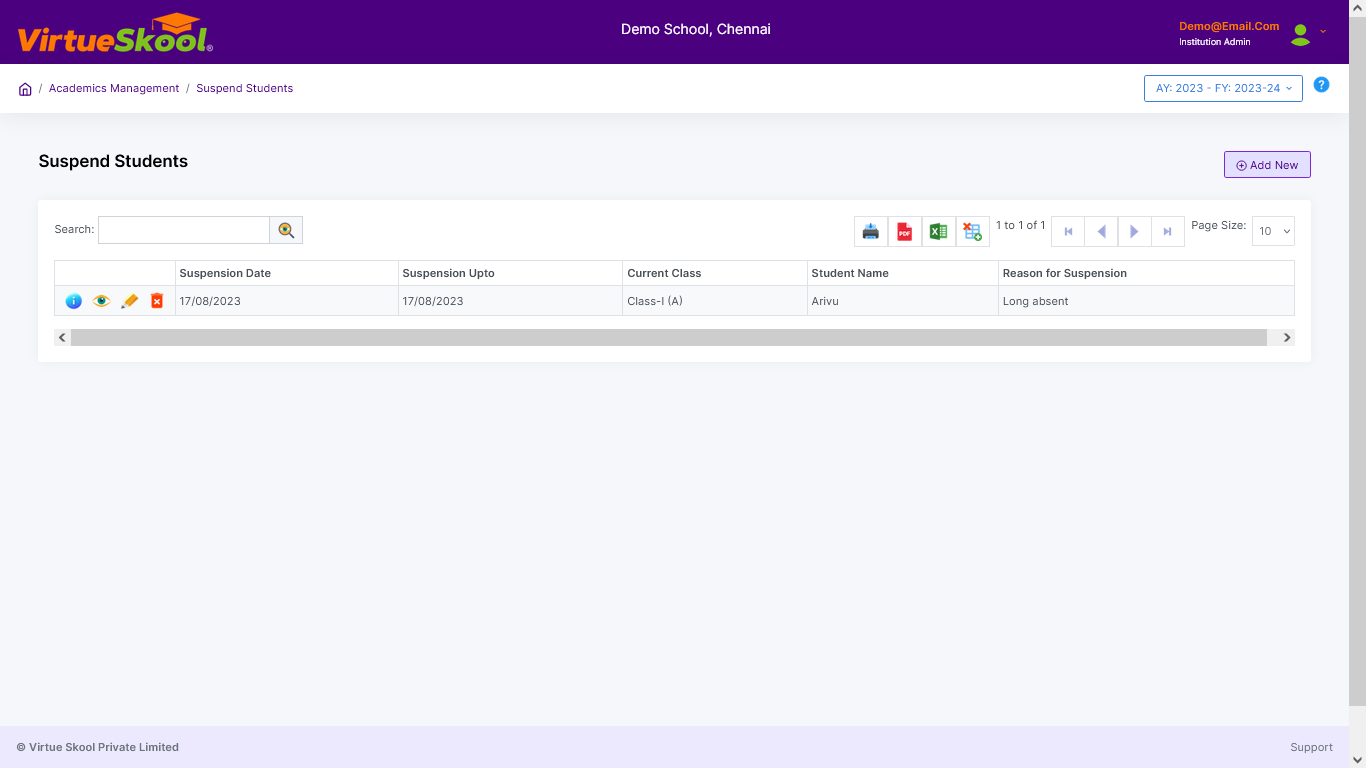Sort by Reason for Suspension header

pyautogui.click(x=1146, y=273)
